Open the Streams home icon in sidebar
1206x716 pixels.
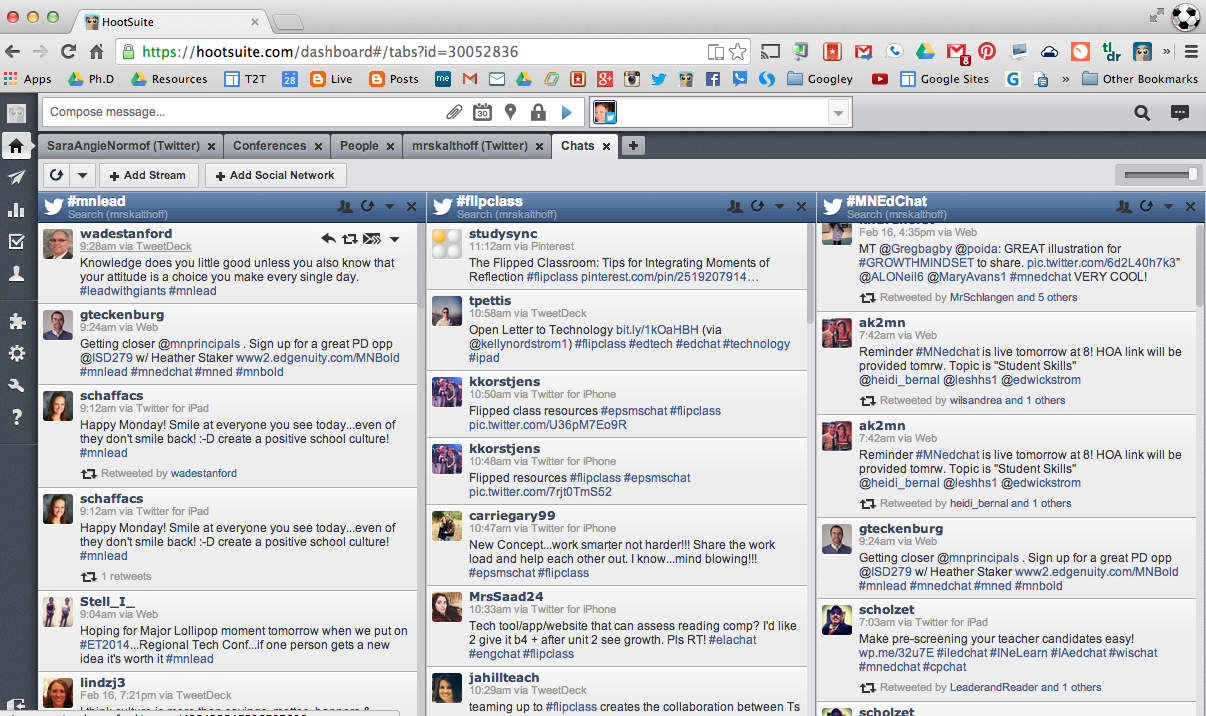16,146
